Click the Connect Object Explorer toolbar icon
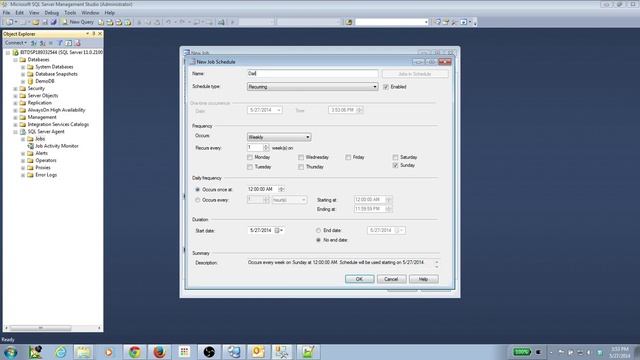This screenshot has height=360, width=640. pos(33,43)
